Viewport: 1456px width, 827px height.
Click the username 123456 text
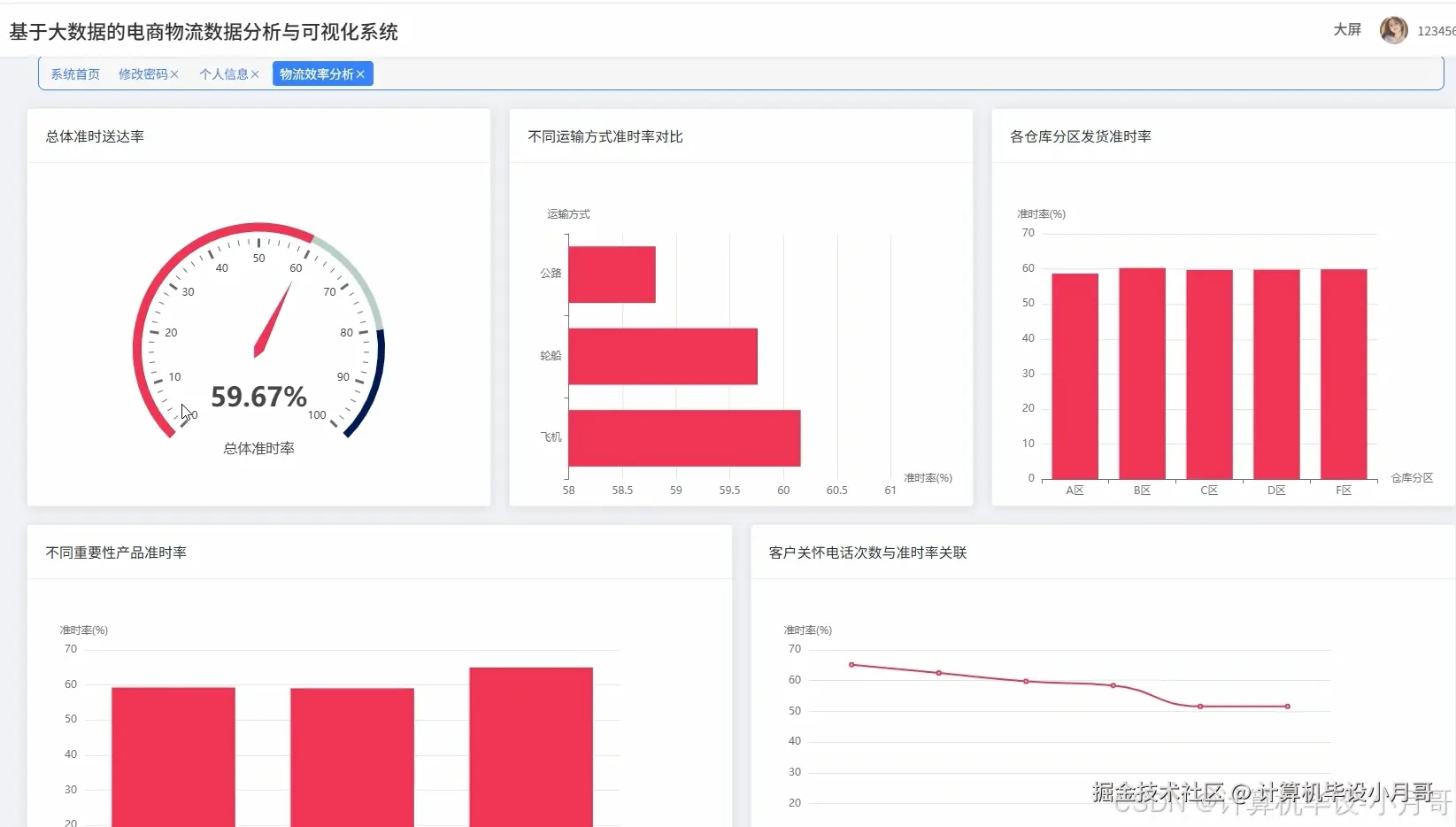pyautogui.click(x=1436, y=31)
